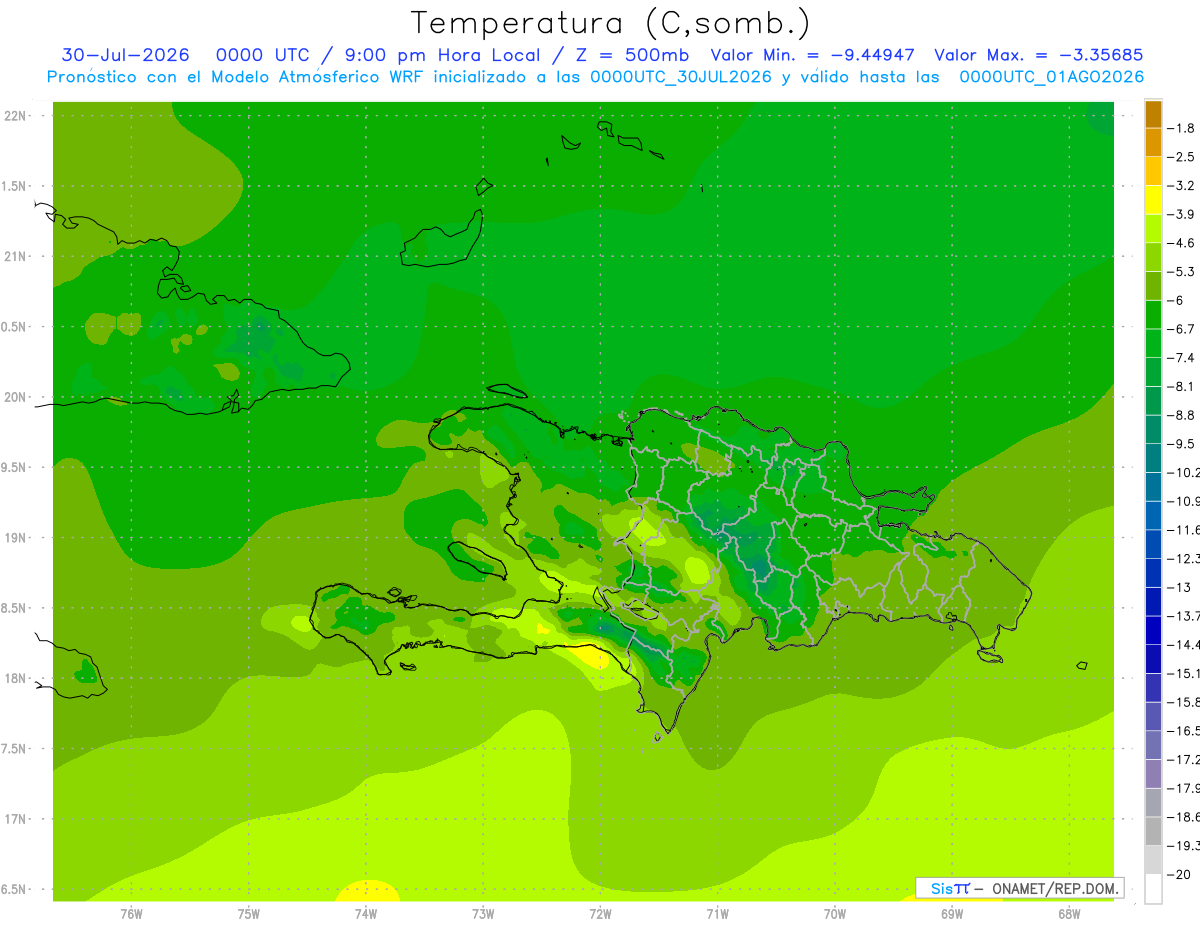
Task: Click the yellow swatch between -3.2 and -3.9
Action: pyautogui.click(x=1153, y=200)
